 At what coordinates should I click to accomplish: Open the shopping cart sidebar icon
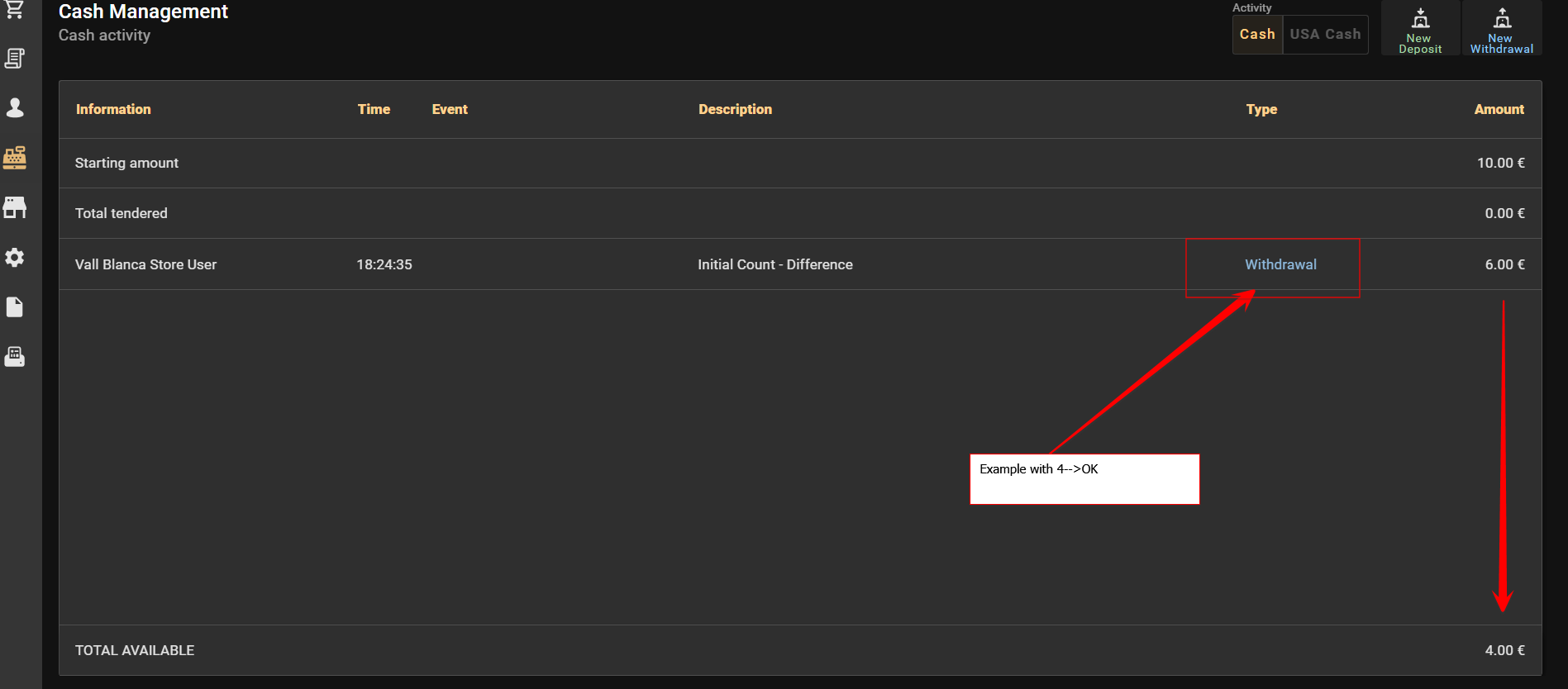tap(15, 9)
